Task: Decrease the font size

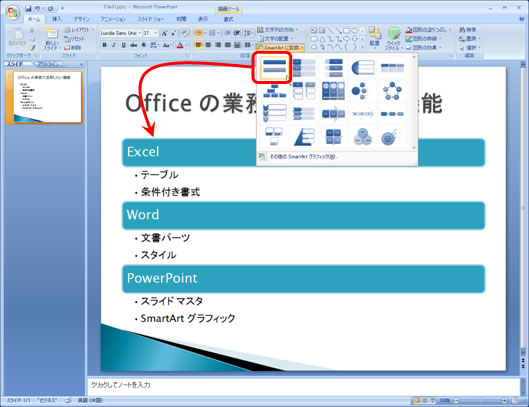Action: click(173, 33)
